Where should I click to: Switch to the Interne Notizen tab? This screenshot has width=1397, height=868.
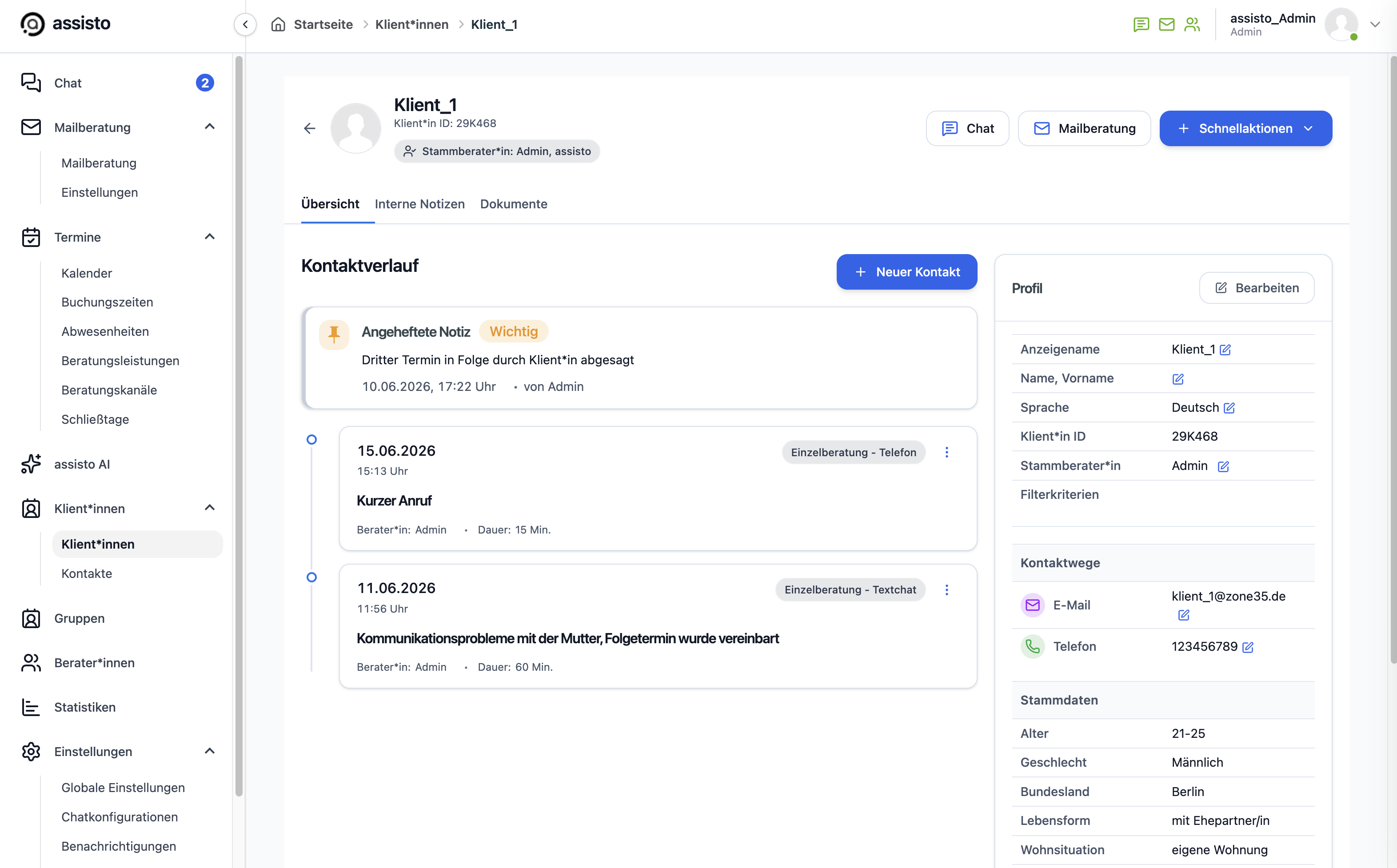click(420, 204)
